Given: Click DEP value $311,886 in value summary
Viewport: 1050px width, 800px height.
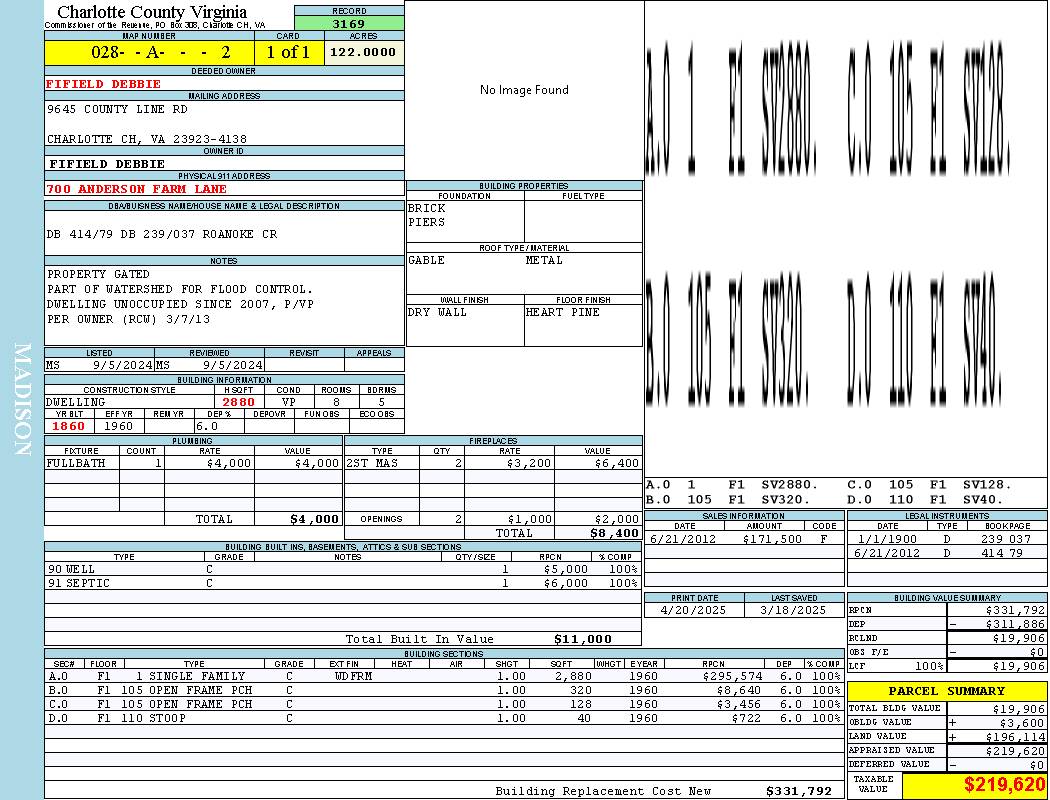Looking at the screenshot, I should (x=1015, y=625).
